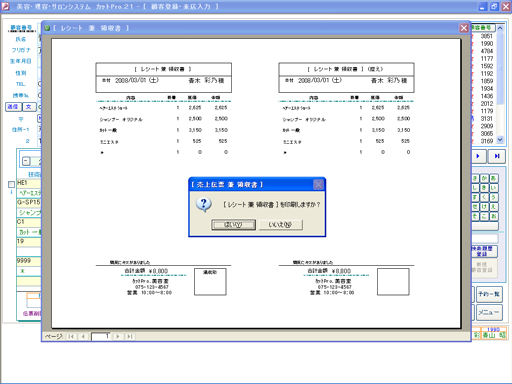Click the last record arrow button

[497, 156]
